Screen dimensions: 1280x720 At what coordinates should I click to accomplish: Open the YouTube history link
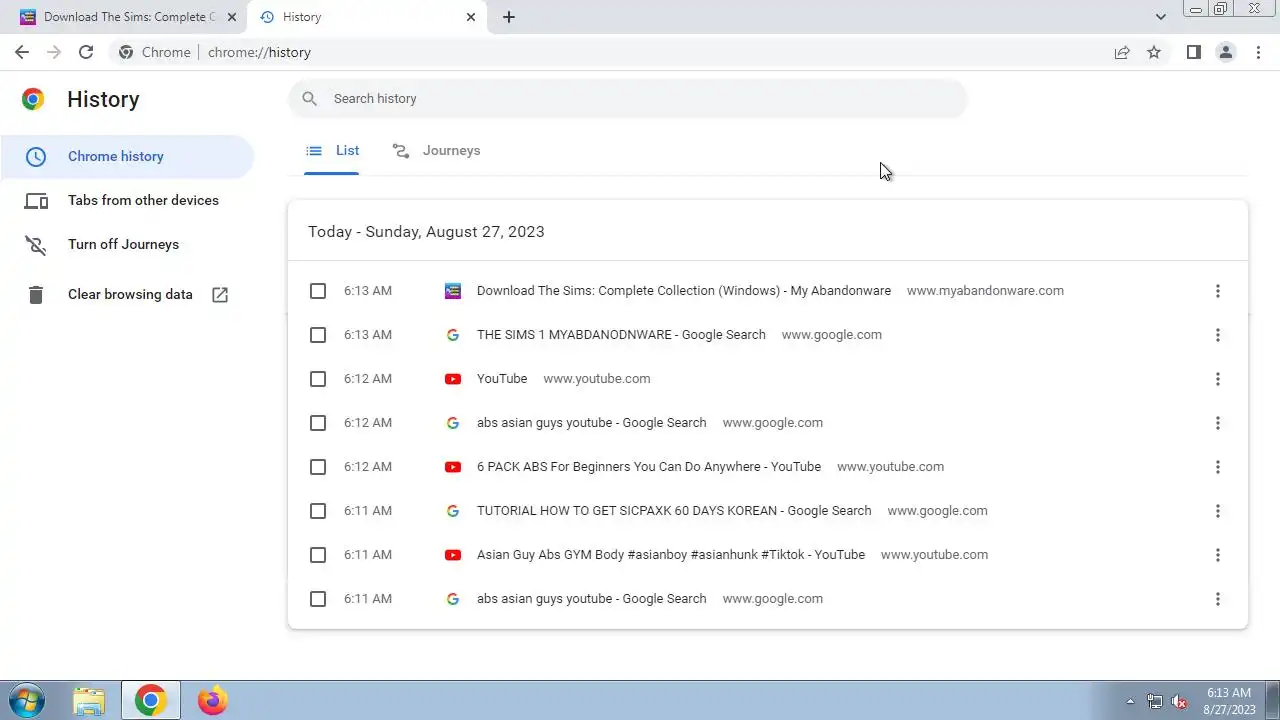[502, 379]
